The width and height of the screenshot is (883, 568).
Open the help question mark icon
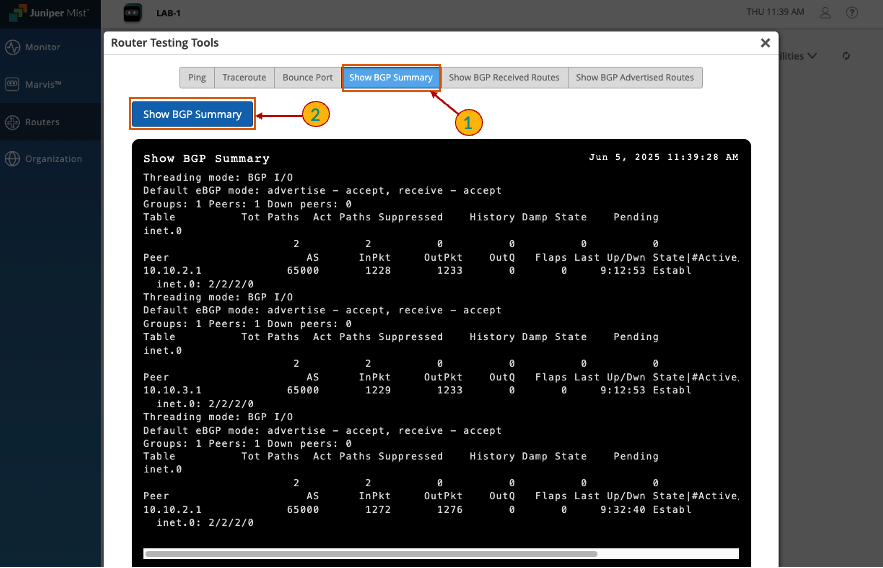point(851,13)
